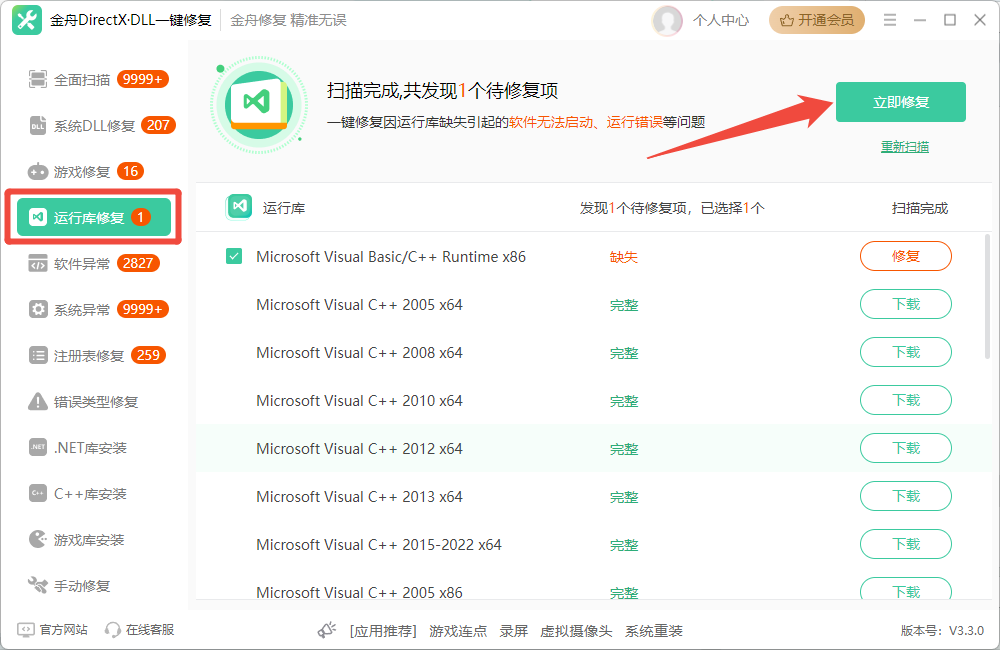
Task: Click 修复 for Visual Basic/C++ Runtime x86
Action: click(906, 256)
